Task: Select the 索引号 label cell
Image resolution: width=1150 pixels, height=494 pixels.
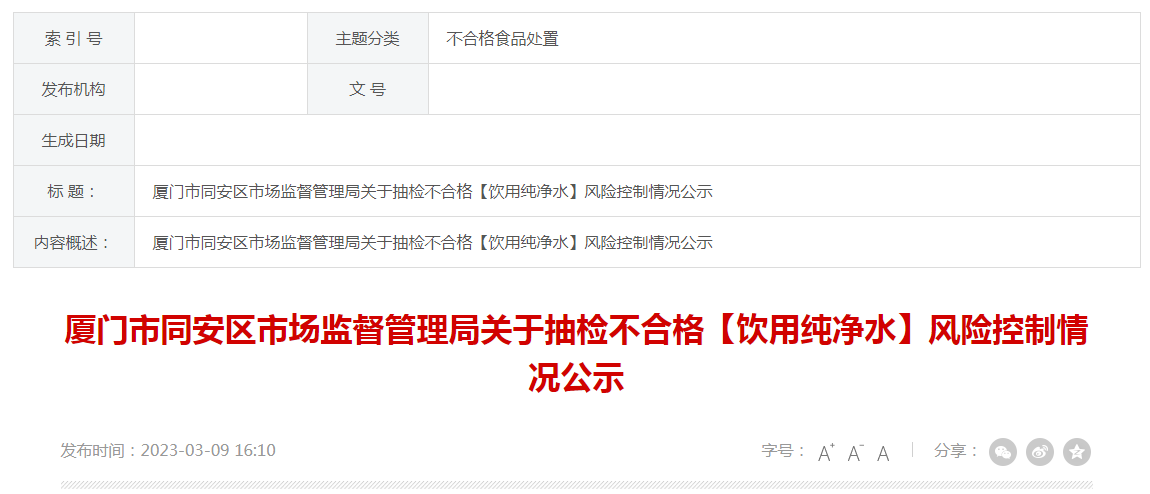Action: pos(73,39)
